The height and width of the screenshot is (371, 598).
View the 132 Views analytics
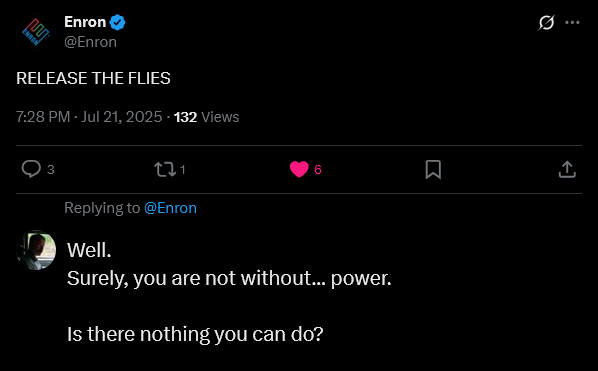click(206, 117)
